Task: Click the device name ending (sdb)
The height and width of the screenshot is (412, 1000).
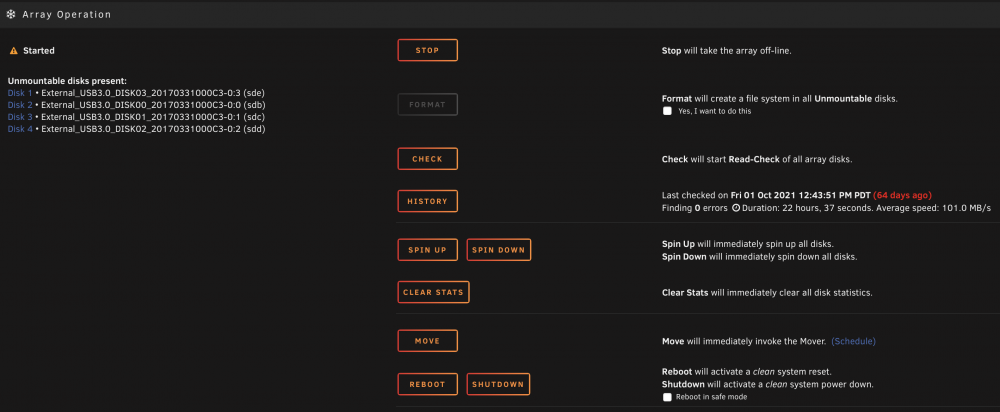Action: (154, 105)
